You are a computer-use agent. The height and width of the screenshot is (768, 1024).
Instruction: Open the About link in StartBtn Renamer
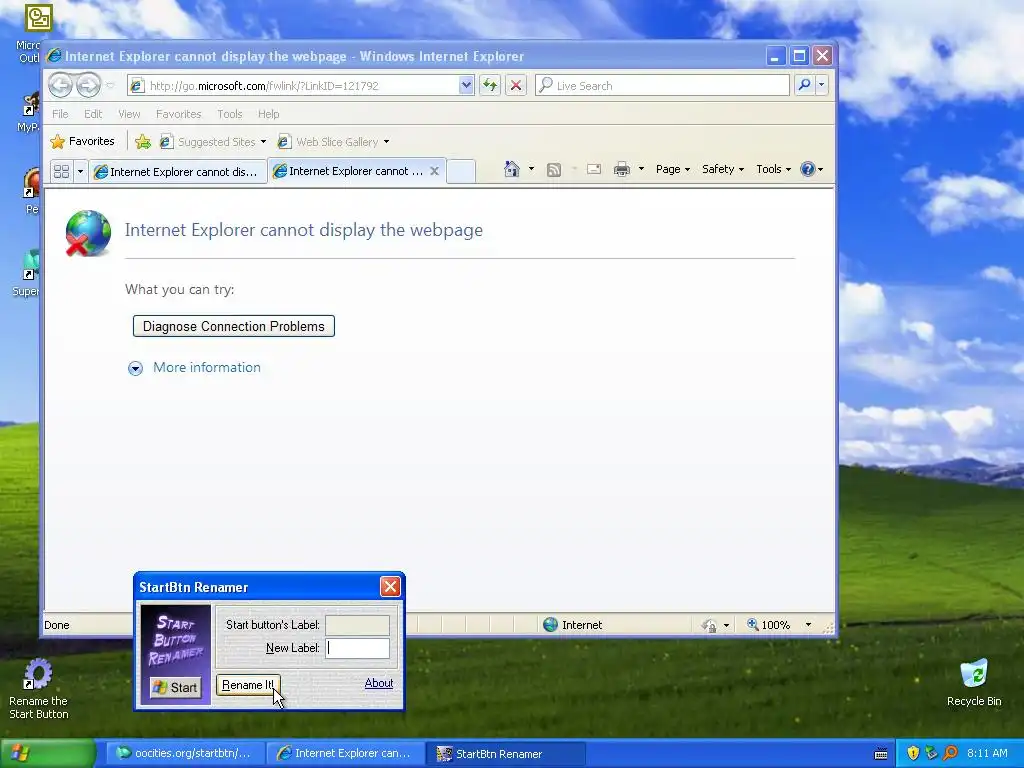tap(379, 683)
